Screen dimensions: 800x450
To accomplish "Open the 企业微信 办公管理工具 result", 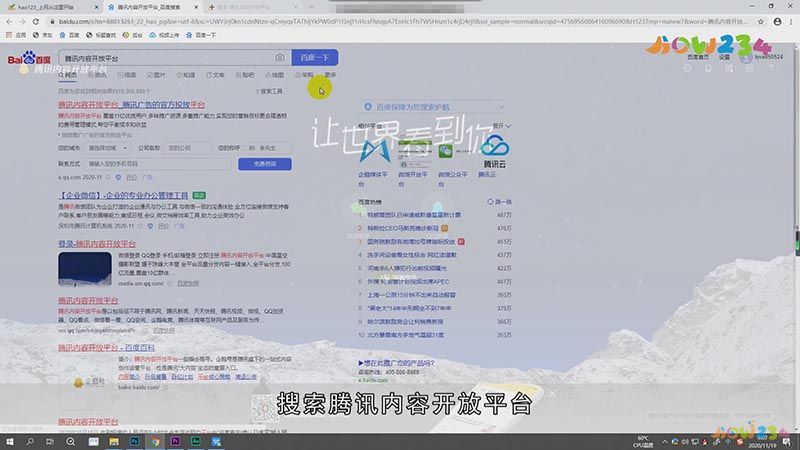I will 123,195.
